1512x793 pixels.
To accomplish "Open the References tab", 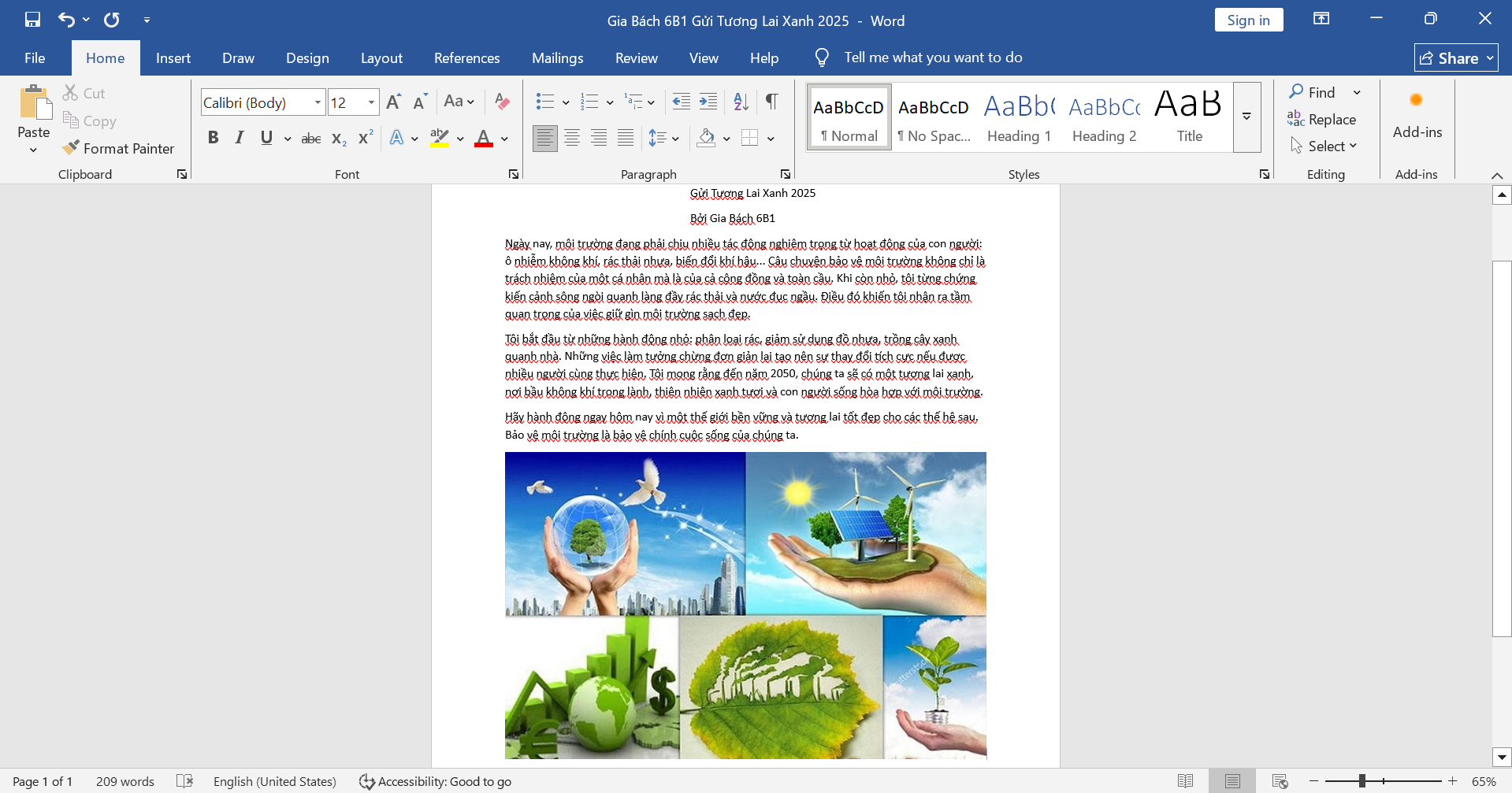I will pyautogui.click(x=466, y=58).
